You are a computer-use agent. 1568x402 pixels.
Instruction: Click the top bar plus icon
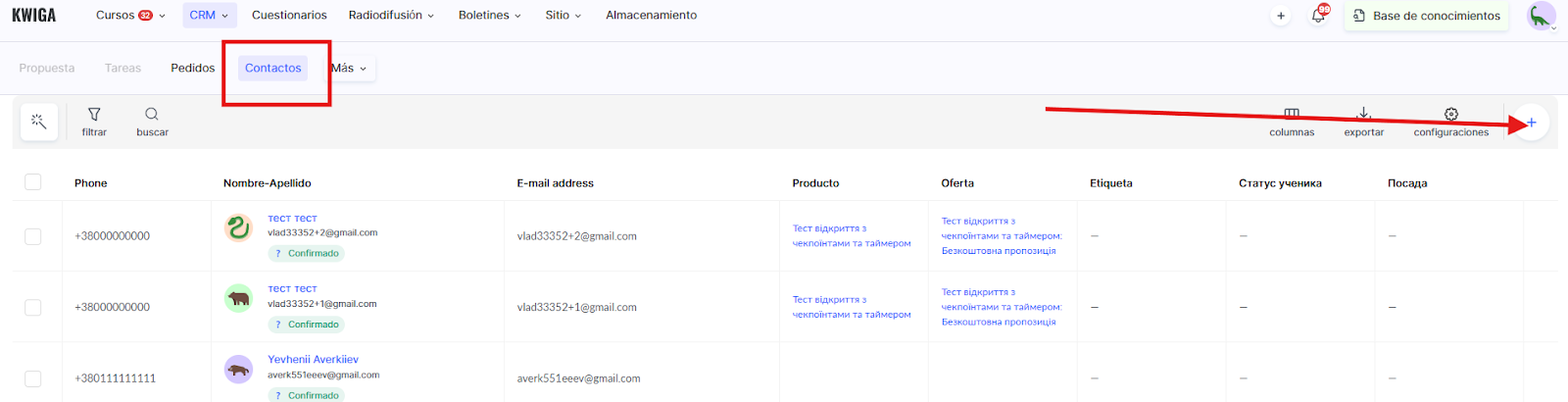pos(1281,16)
